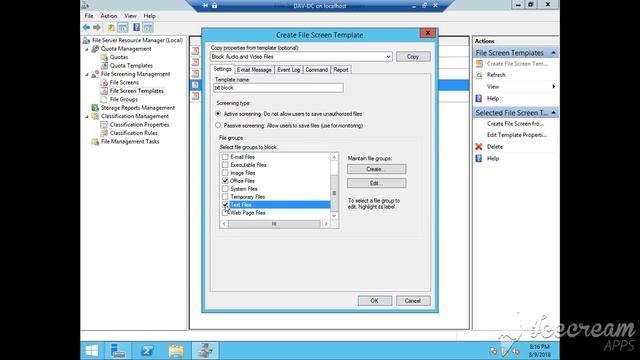Click Edit Template Properties in Actions pane
The height and width of the screenshot is (360, 640).
pos(516,135)
